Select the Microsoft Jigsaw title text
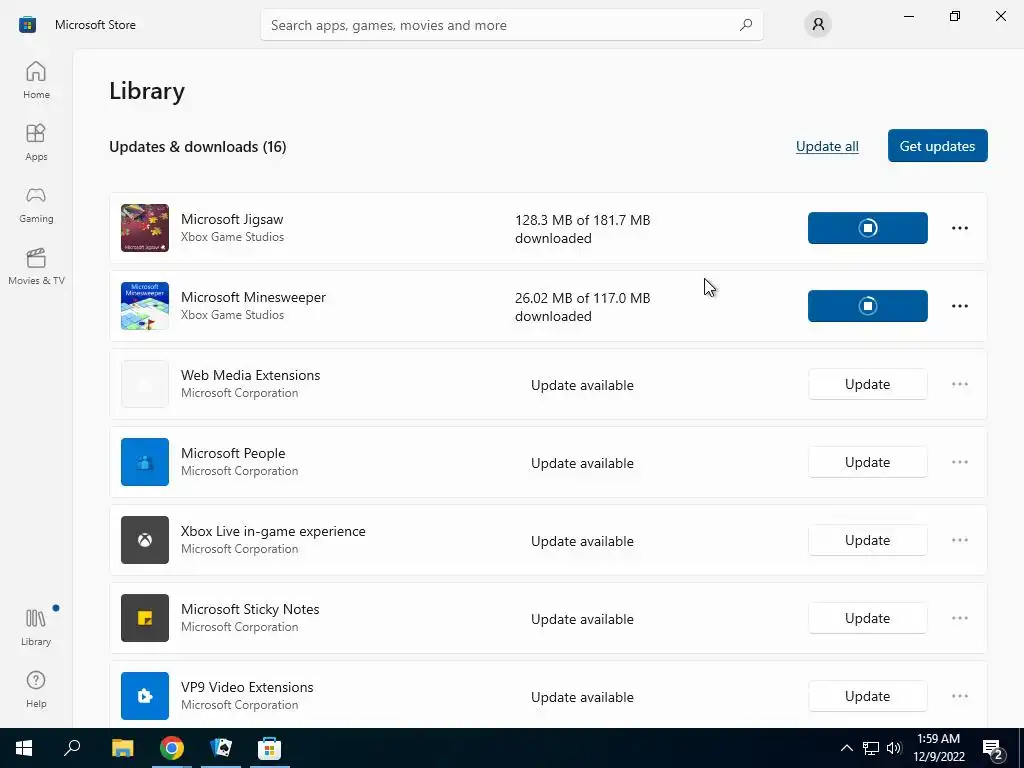This screenshot has height=768, width=1024. coord(232,219)
